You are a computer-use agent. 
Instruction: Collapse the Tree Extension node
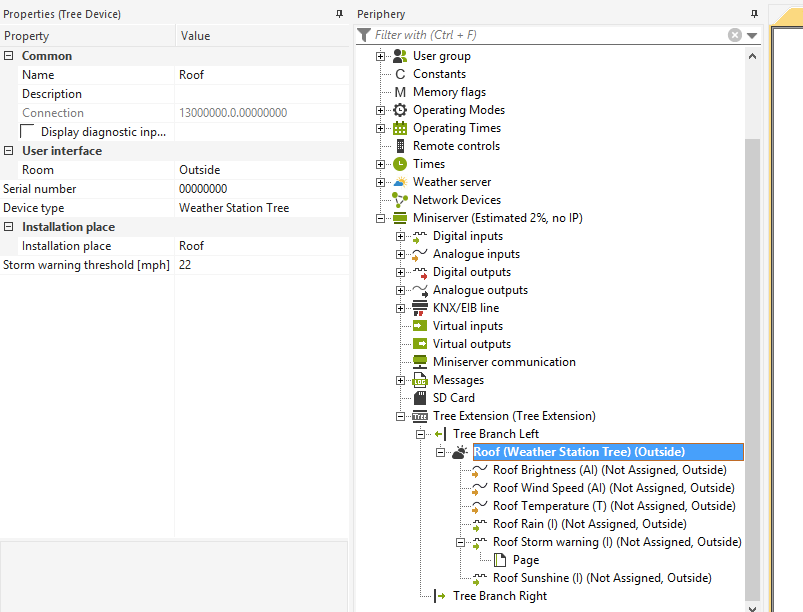(x=400, y=416)
